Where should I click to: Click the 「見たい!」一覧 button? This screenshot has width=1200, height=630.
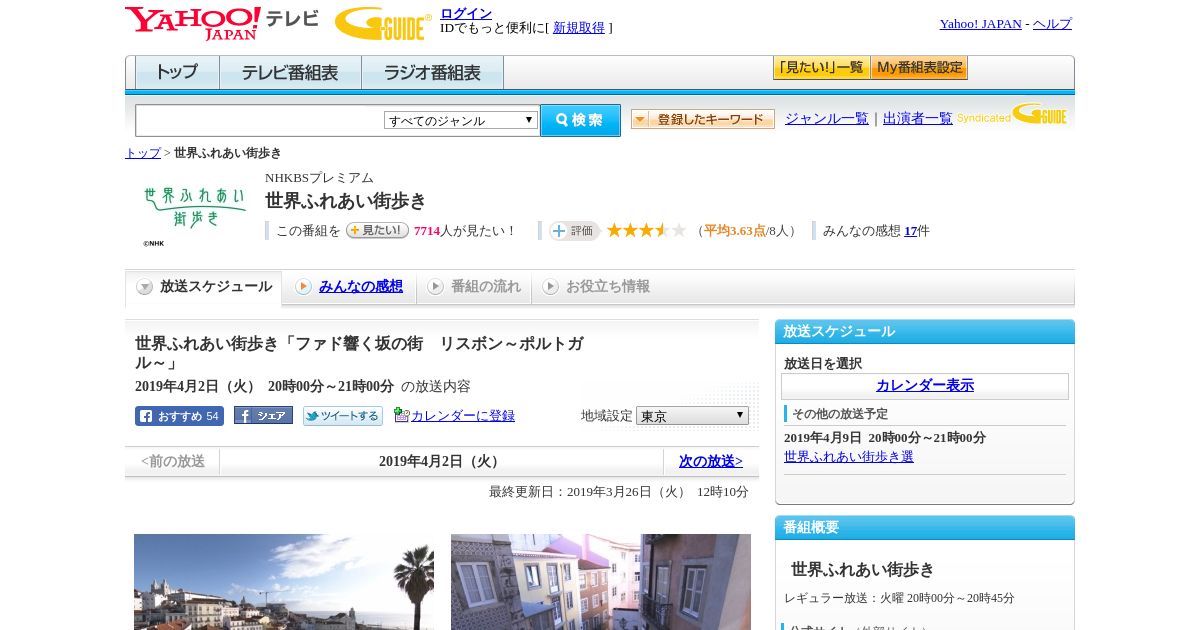click(x=821, y=68)
